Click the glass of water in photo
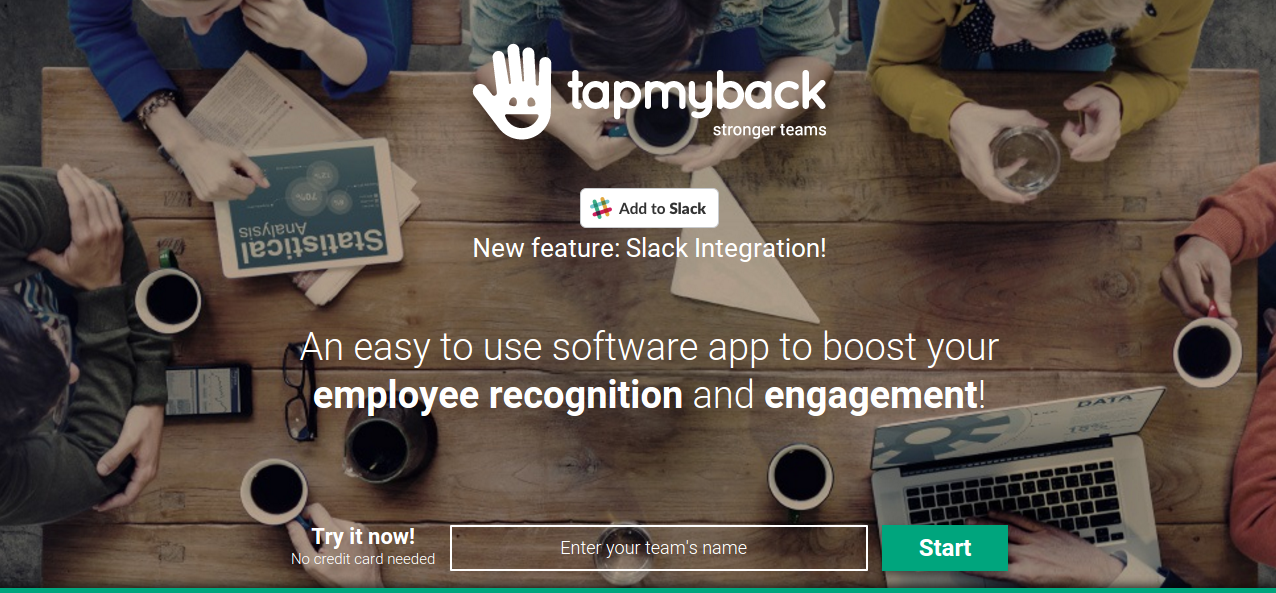 coord(1026,159)
